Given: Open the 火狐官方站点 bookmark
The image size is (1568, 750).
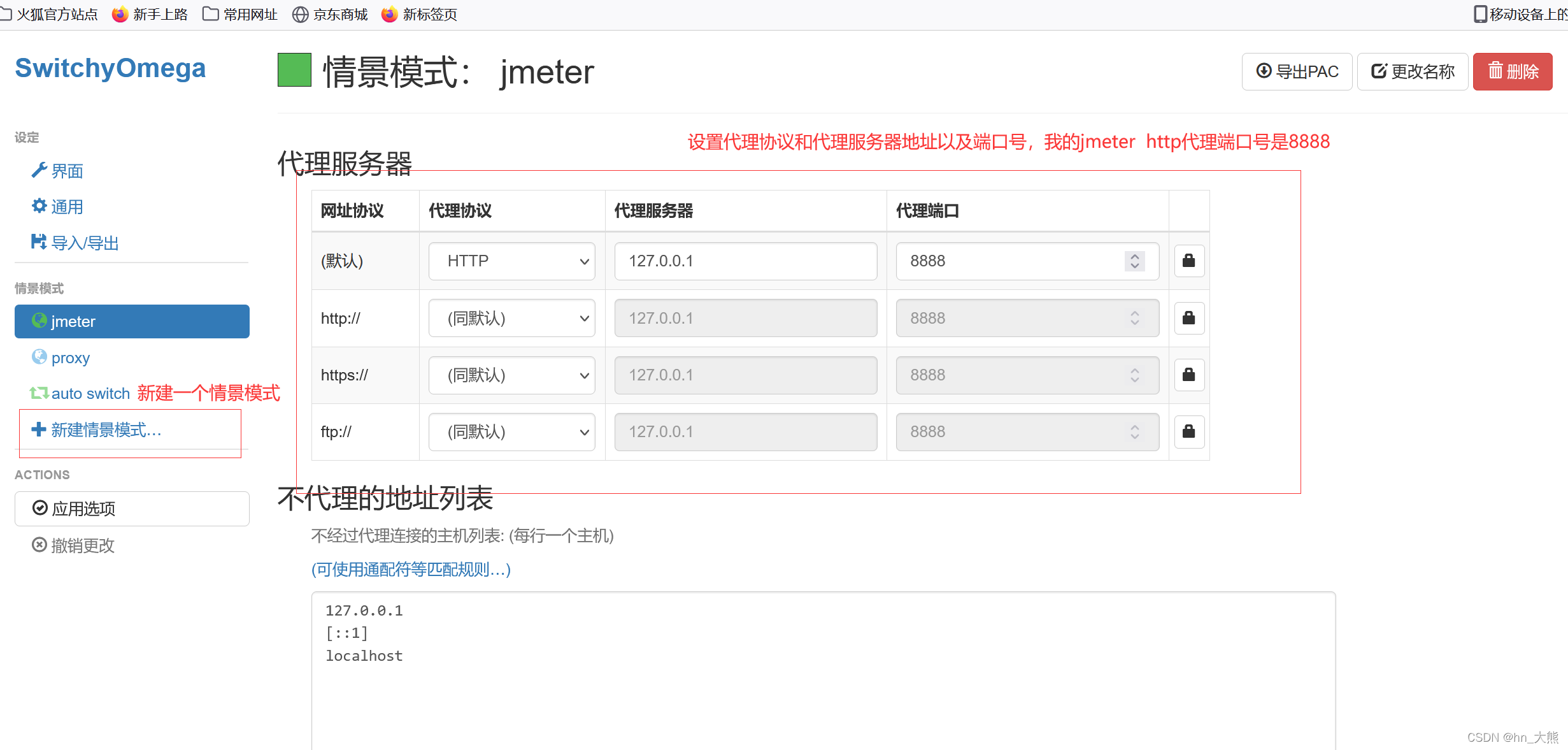Looking at the screenshot, I should pyautogui.click(x=49, y=14).
